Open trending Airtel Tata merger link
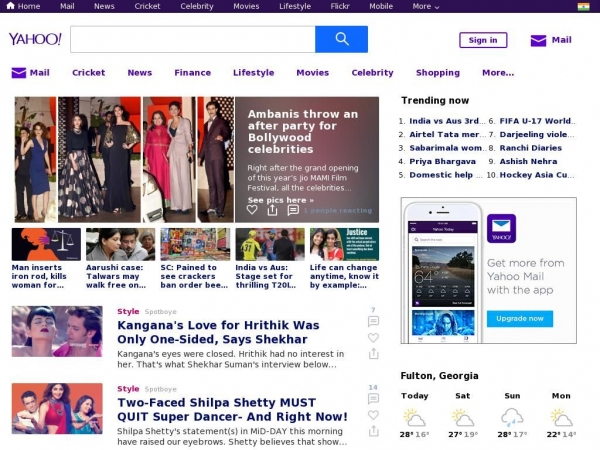The width and height of the screenshot is (600, 450). click(x=447, y=134)
